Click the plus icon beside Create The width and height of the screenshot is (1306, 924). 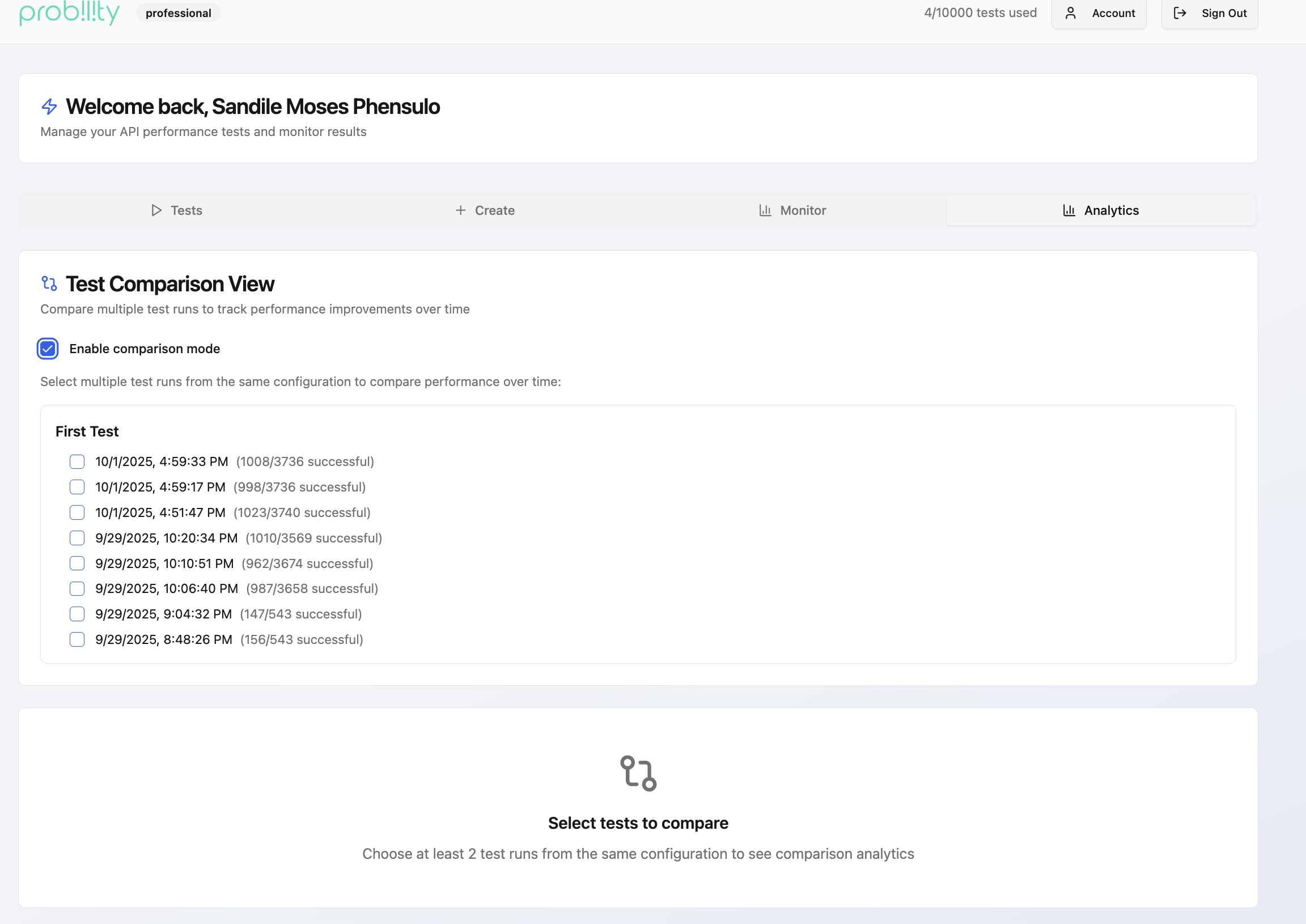tap(460, 210)
